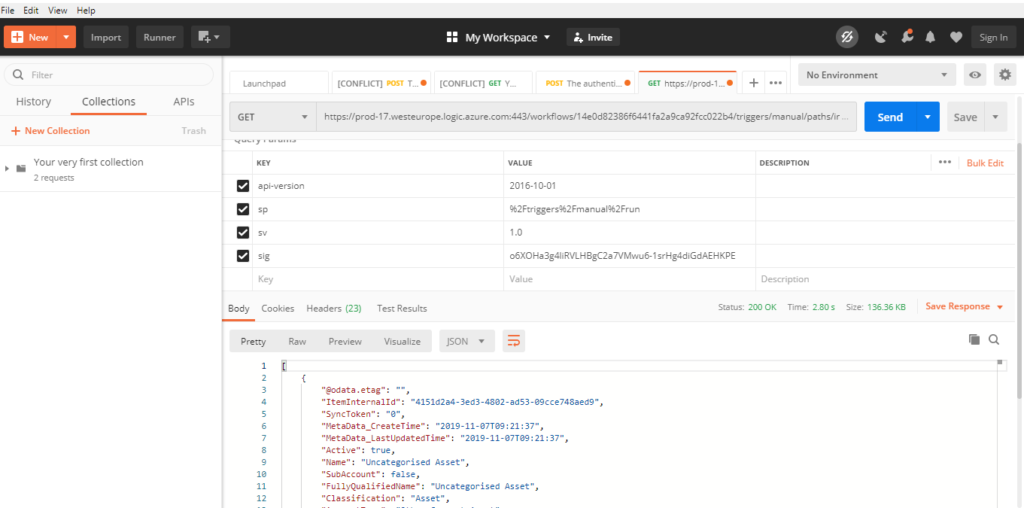The height and width of the screenshot is (508, 1024).
Task: Open tab options ellipsis menu
Action: point(775,83)
